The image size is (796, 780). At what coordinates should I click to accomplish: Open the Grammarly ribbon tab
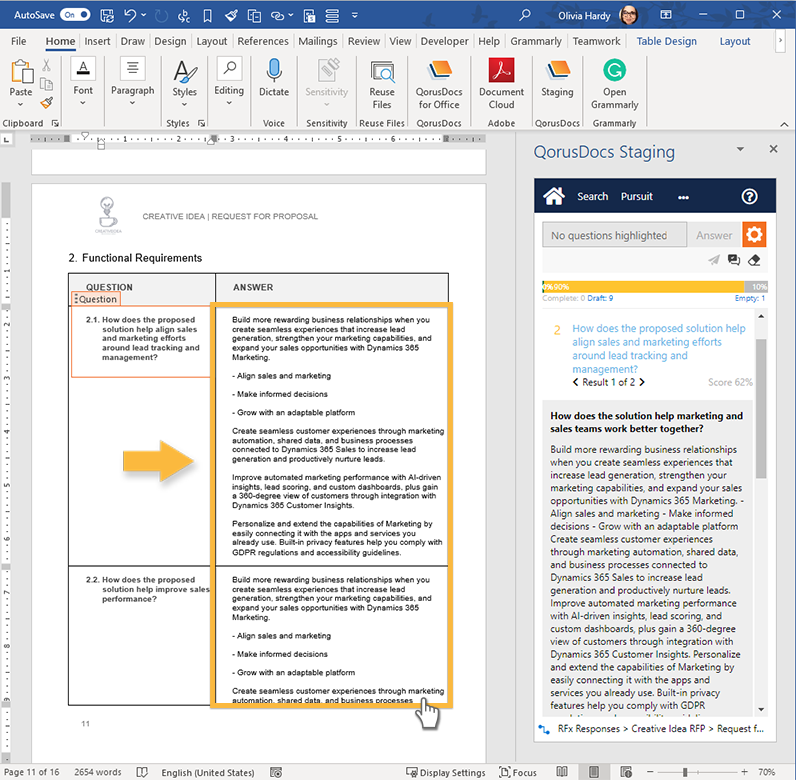pyautogui.click(x=536, y=41)
